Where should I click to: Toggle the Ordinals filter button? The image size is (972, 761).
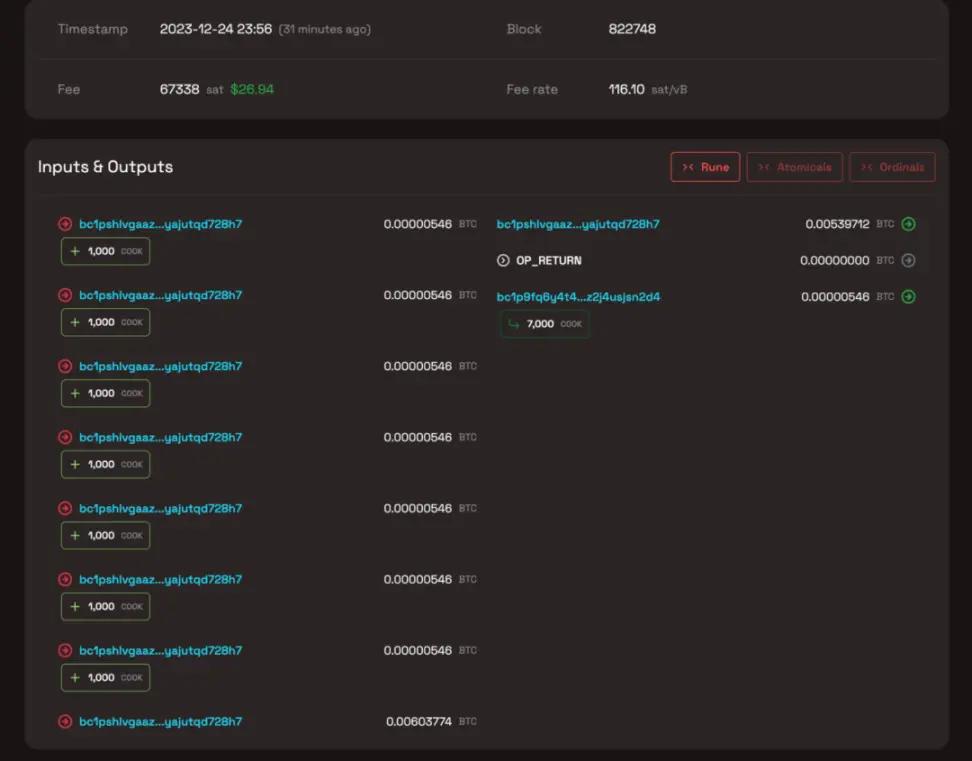tap(892, 167)
